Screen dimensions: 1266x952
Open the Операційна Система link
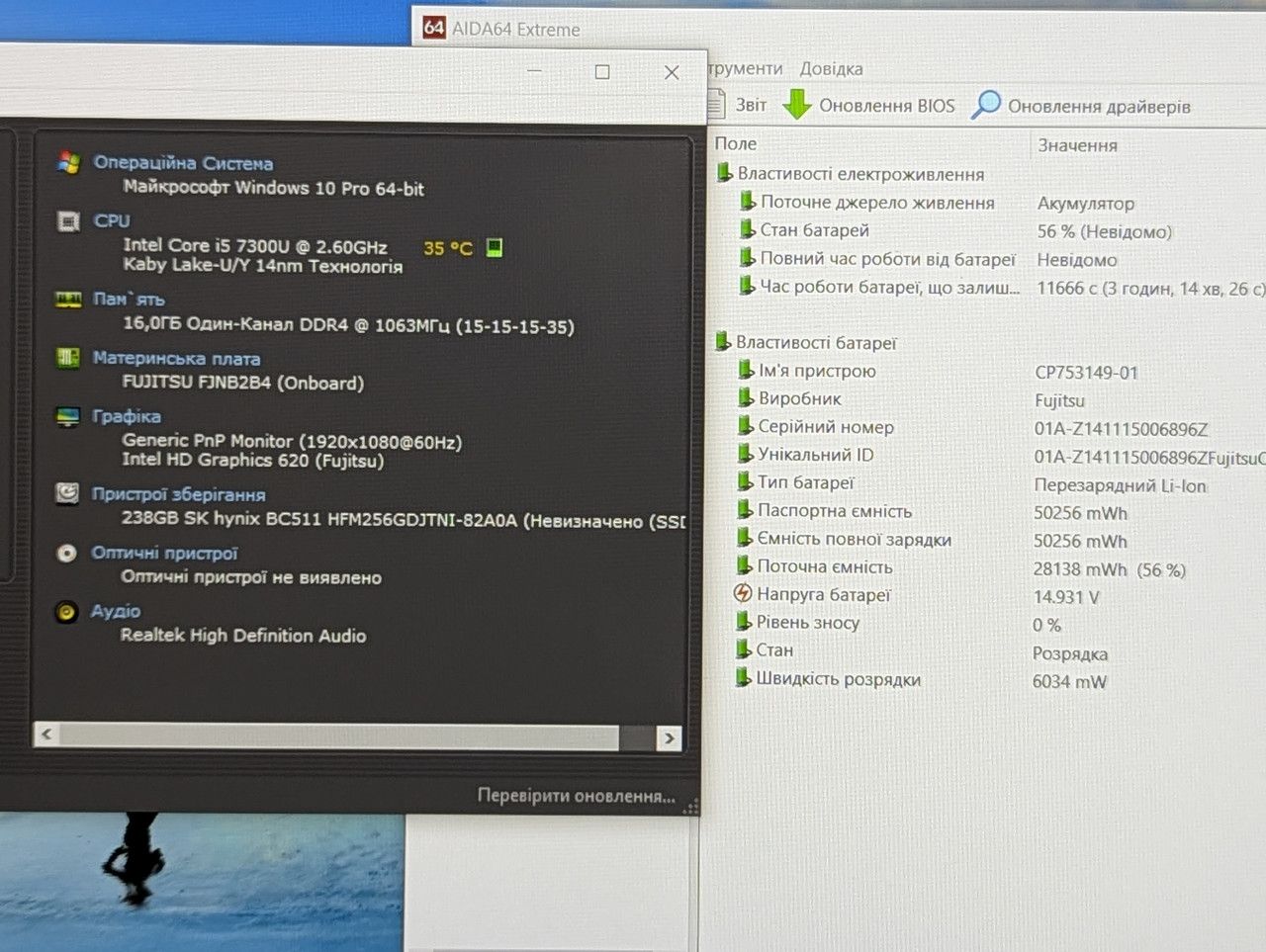pos(183,163)
